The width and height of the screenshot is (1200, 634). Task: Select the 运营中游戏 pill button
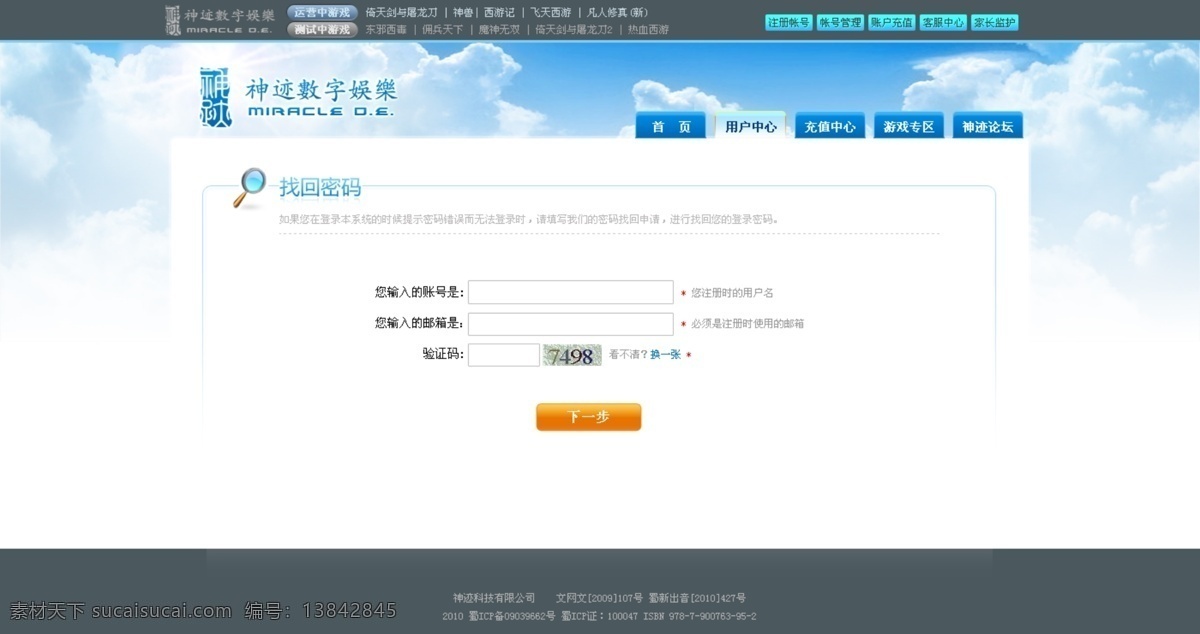[x=322, y=13]
